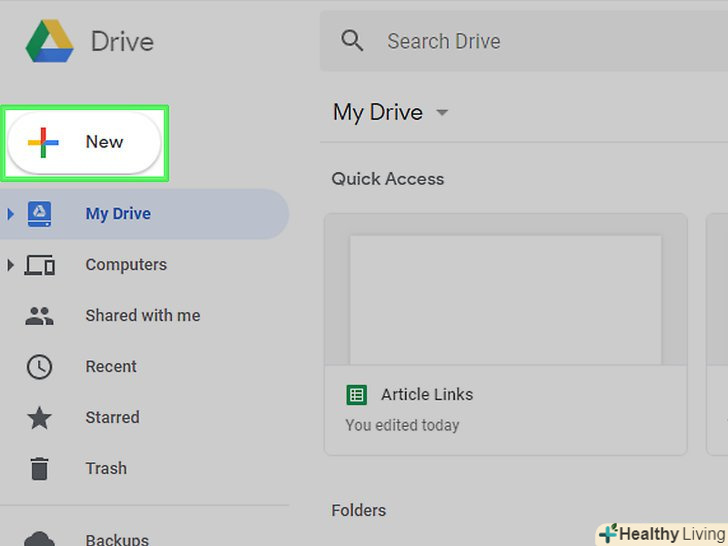This screenshot has width=728, height=546.
Task: Click the My Drive heading title
Action: pyautogui.click(x=378, y=113)
